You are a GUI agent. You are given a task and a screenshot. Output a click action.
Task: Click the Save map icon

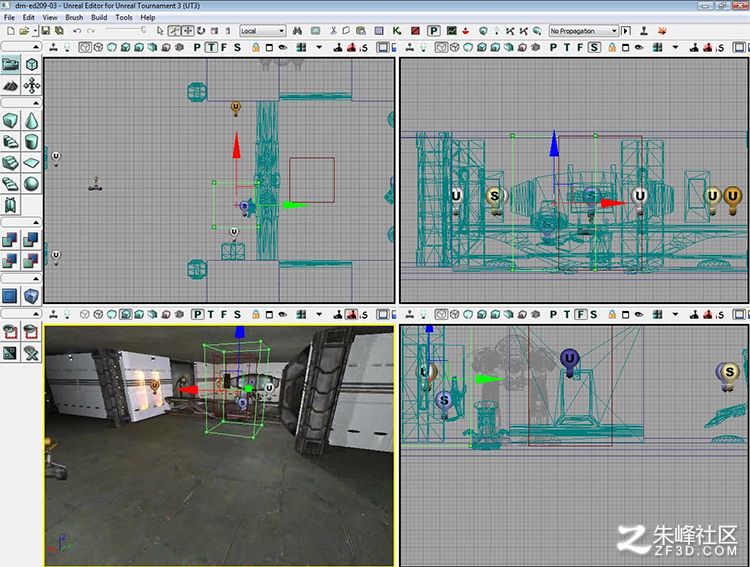(46, 31)
